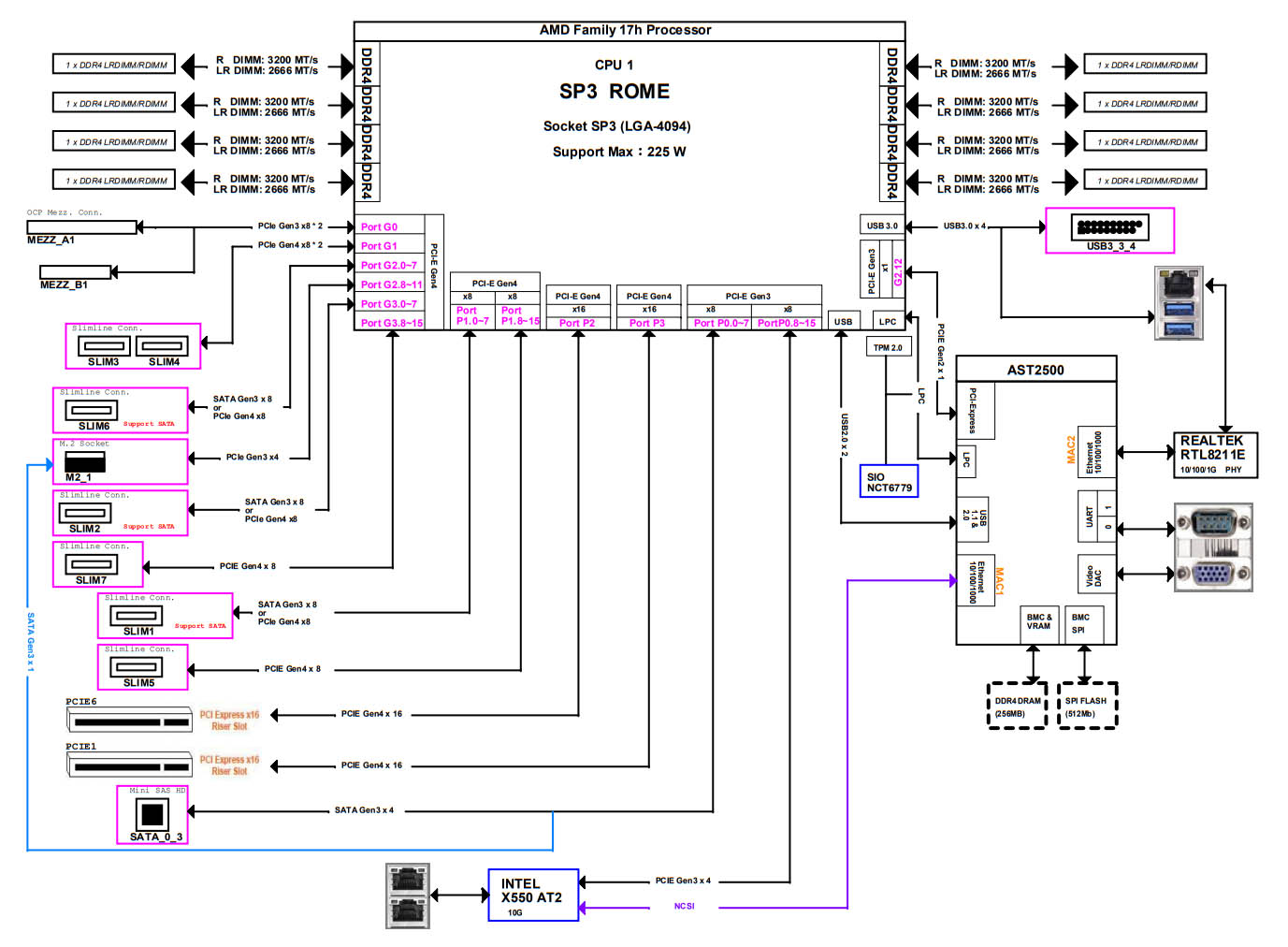
Task: Click the USB3_3_4 header connector graphic
Action: (1108, 226)
